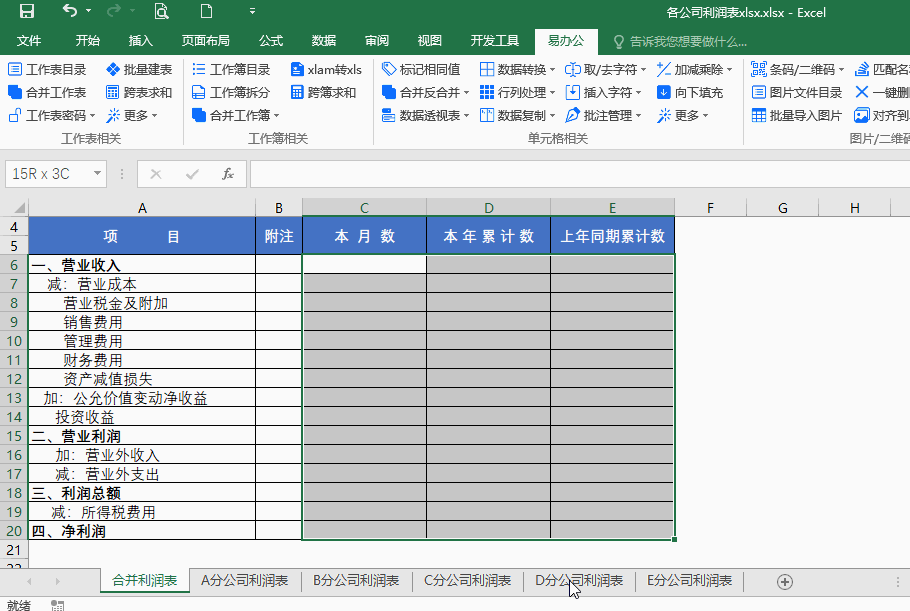The height and width of the screenshot is (611, 910).
Task: Click the New blank document icon
Action: [x=206, y=11]
